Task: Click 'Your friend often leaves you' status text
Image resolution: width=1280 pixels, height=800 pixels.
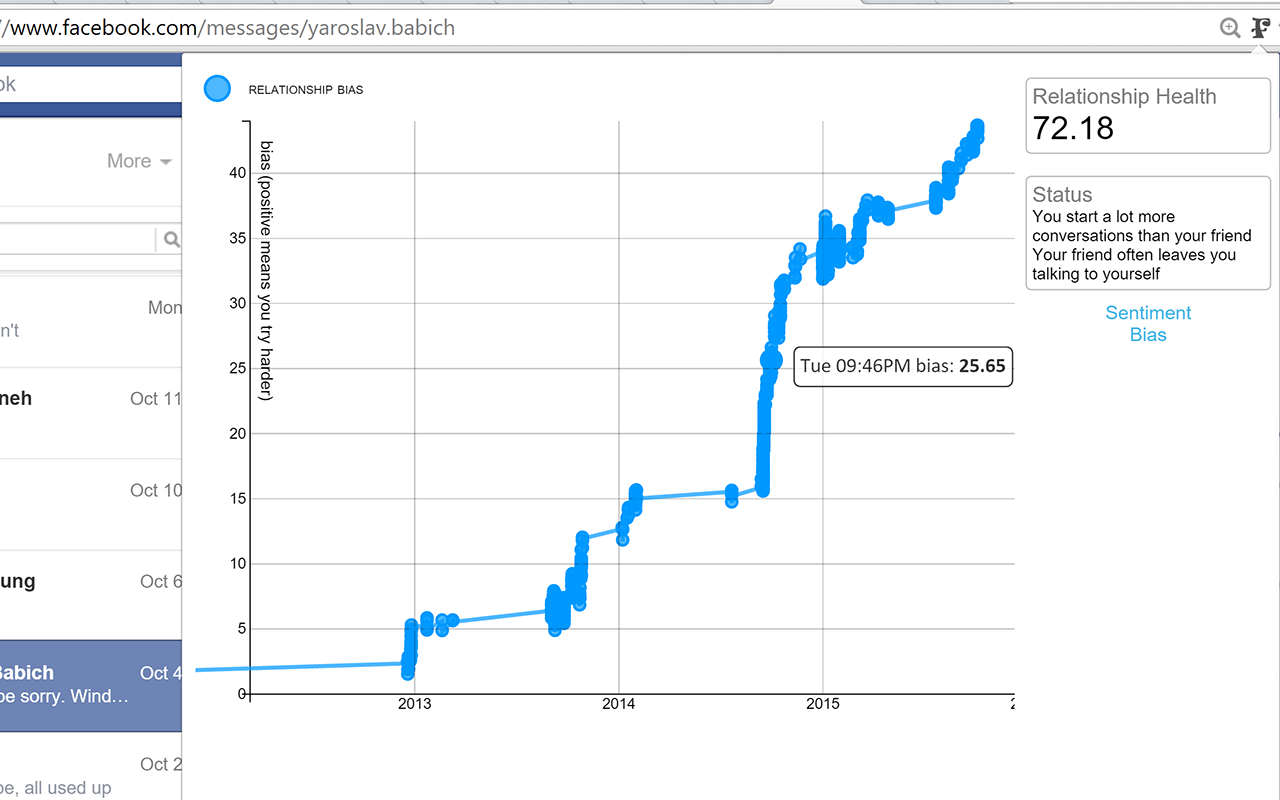Action: (x=1134, y=255)
